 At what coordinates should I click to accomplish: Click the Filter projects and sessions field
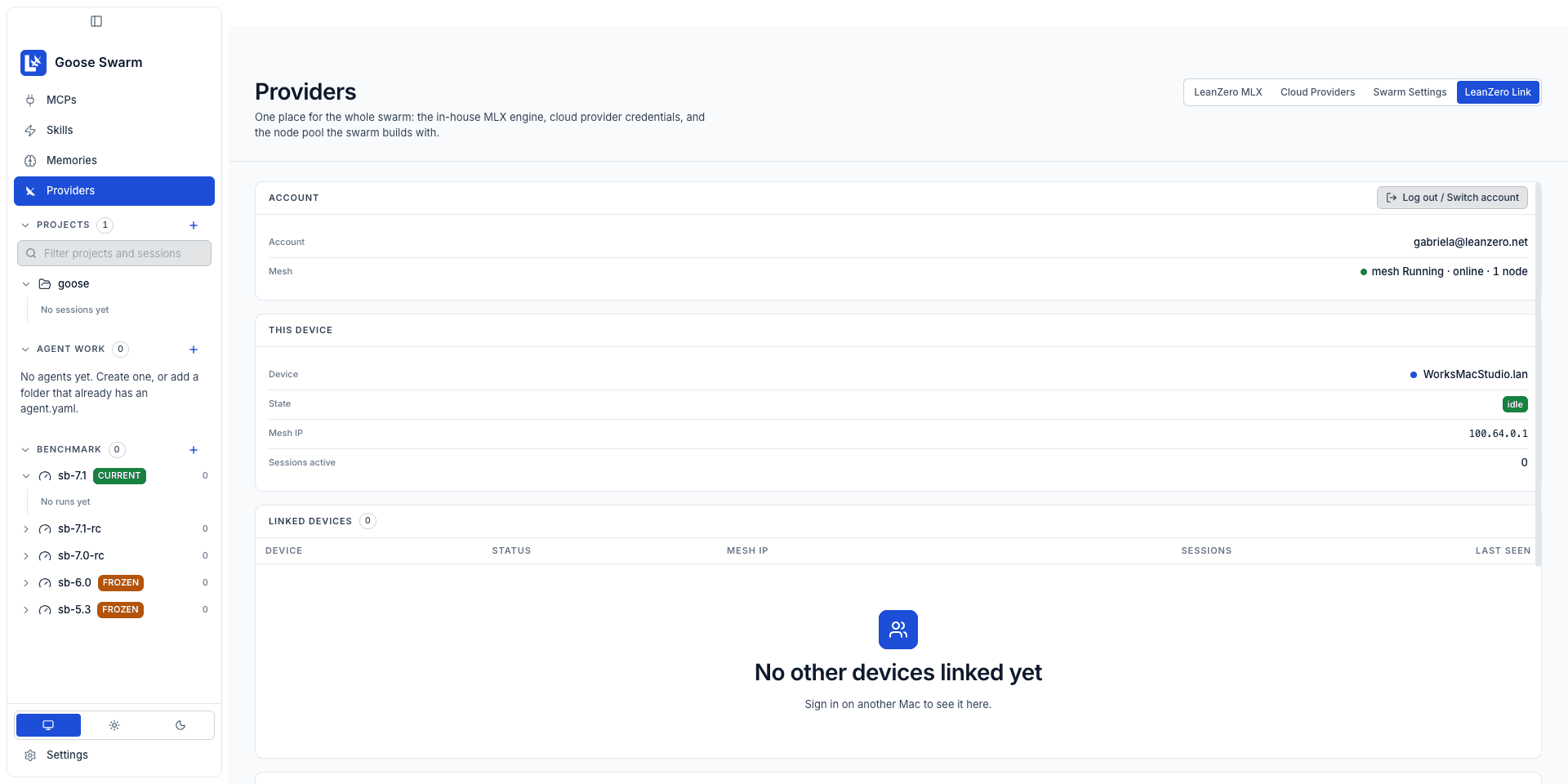click(114, 253)
